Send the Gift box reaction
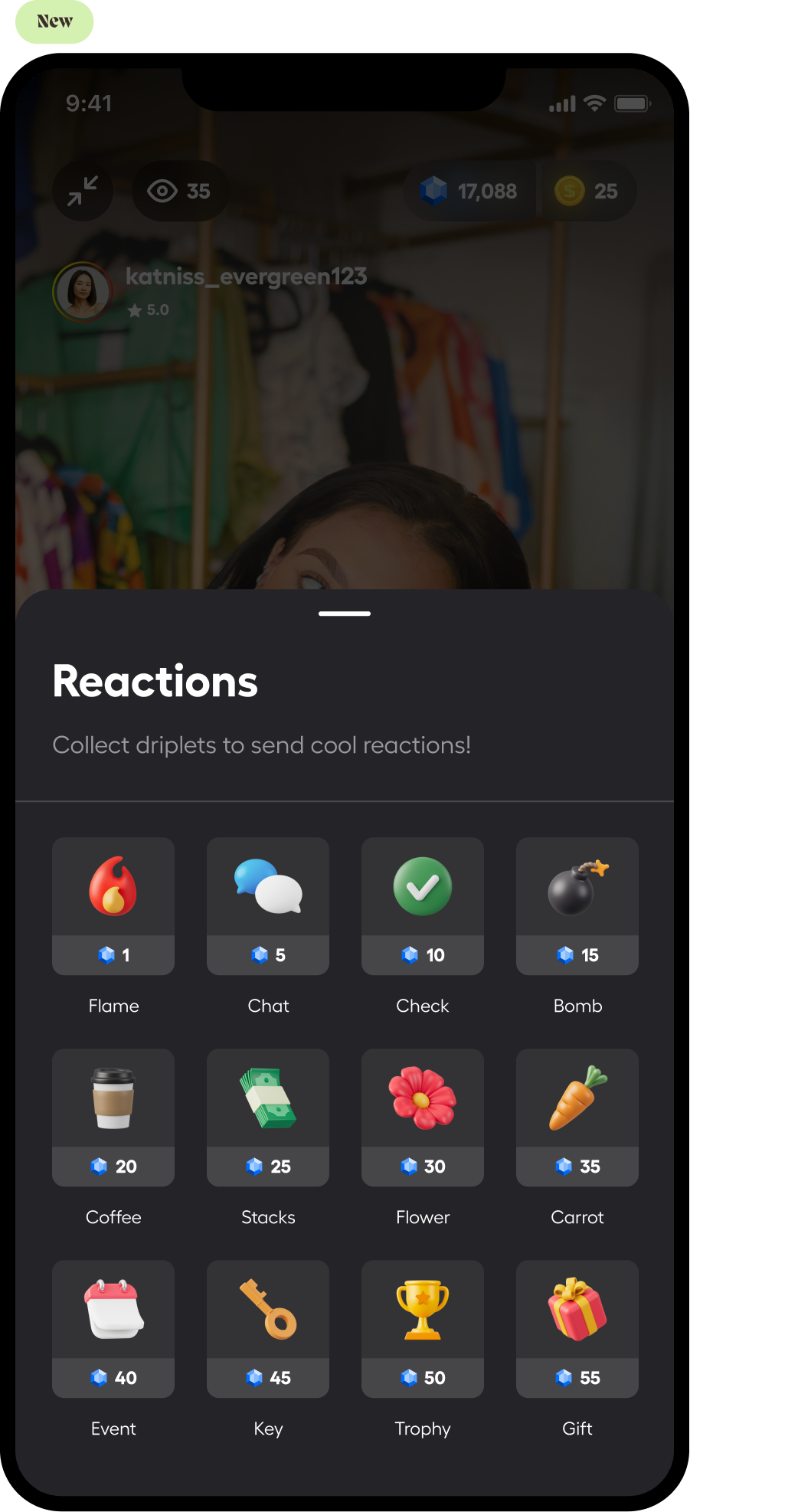 [x=577, y=1328]
